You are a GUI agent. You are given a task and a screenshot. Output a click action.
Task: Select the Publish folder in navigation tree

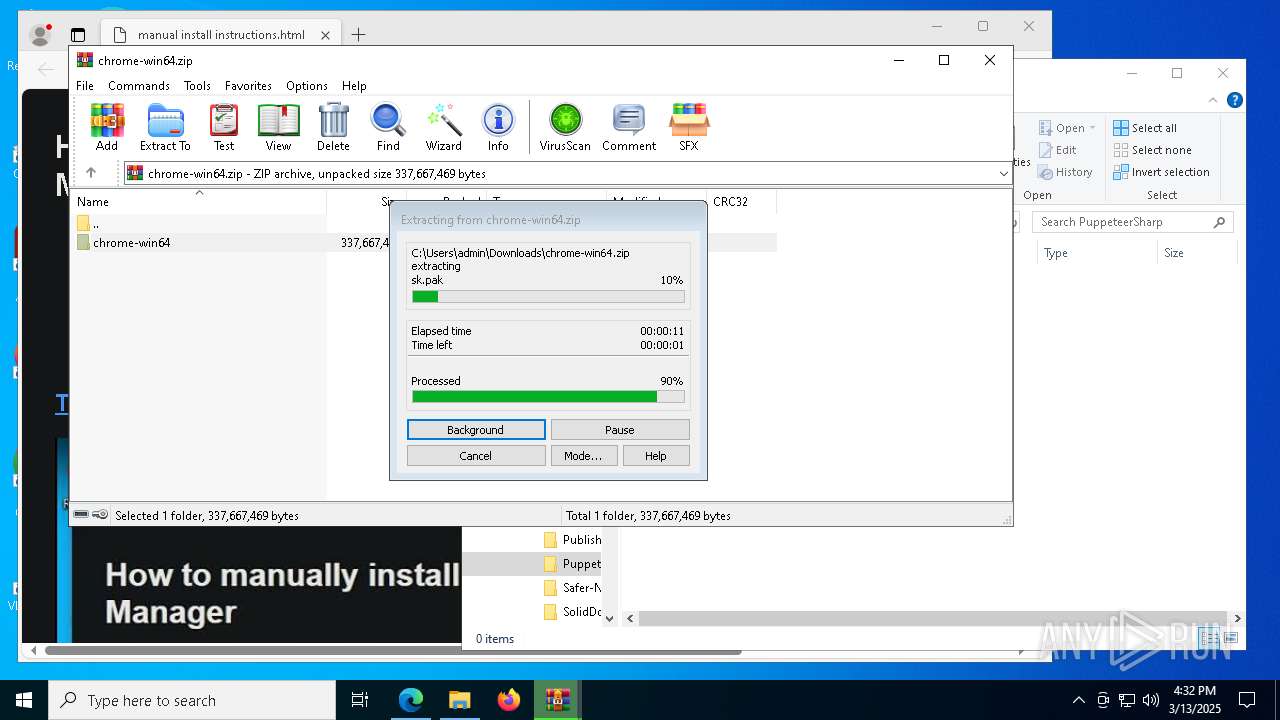tap(572, 540)
